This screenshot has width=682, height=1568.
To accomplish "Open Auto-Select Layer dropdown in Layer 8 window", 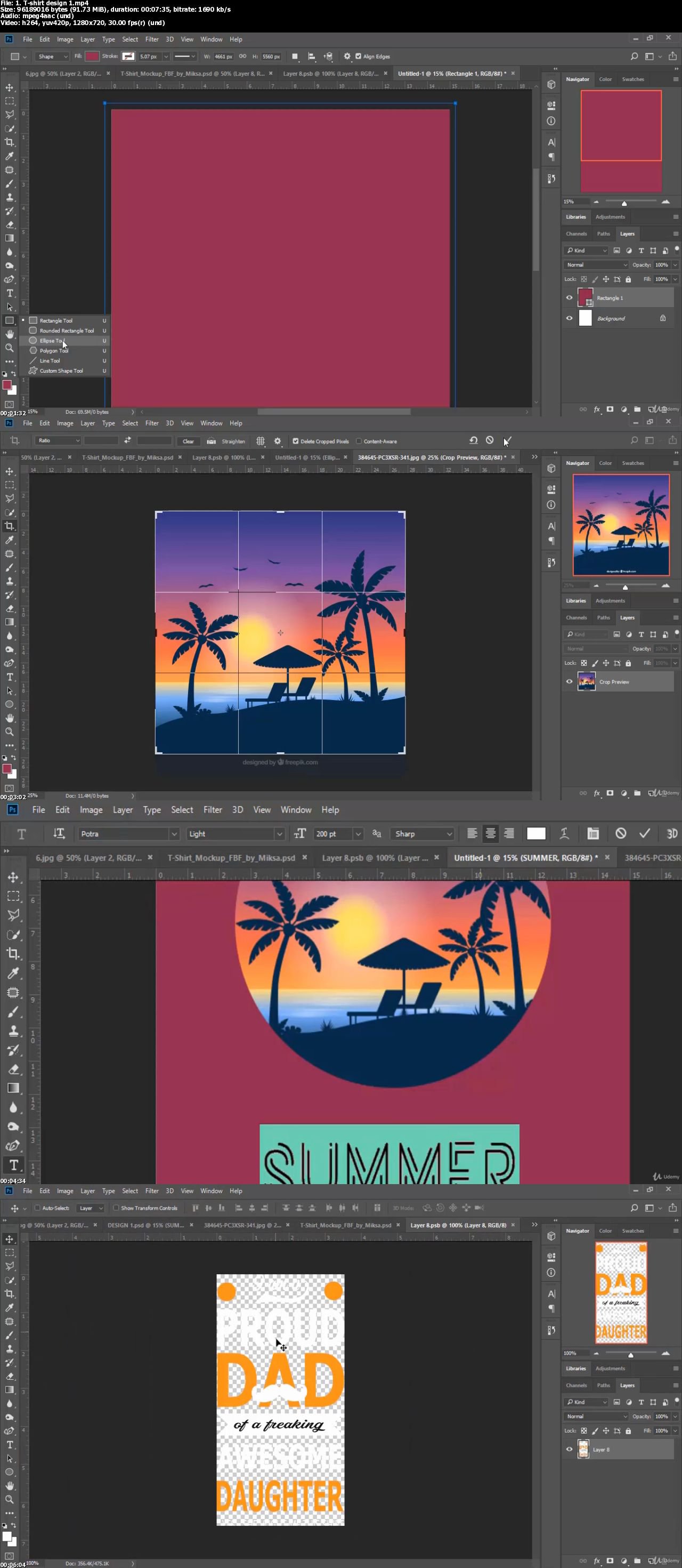I will click(91, 1208).
